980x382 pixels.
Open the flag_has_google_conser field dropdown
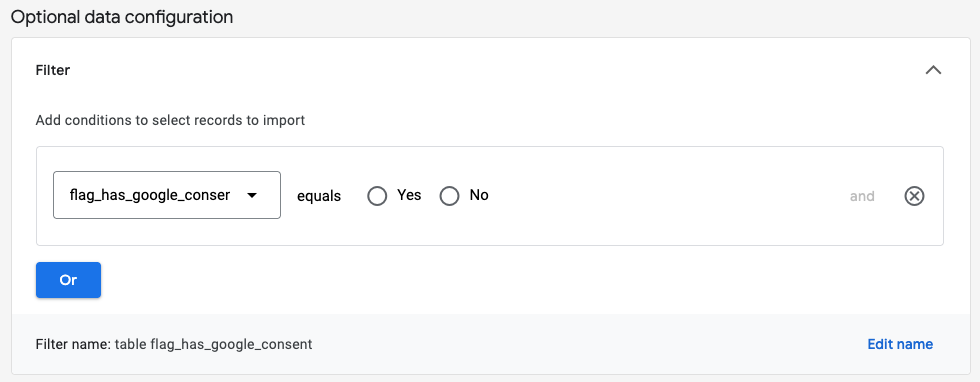167,195
